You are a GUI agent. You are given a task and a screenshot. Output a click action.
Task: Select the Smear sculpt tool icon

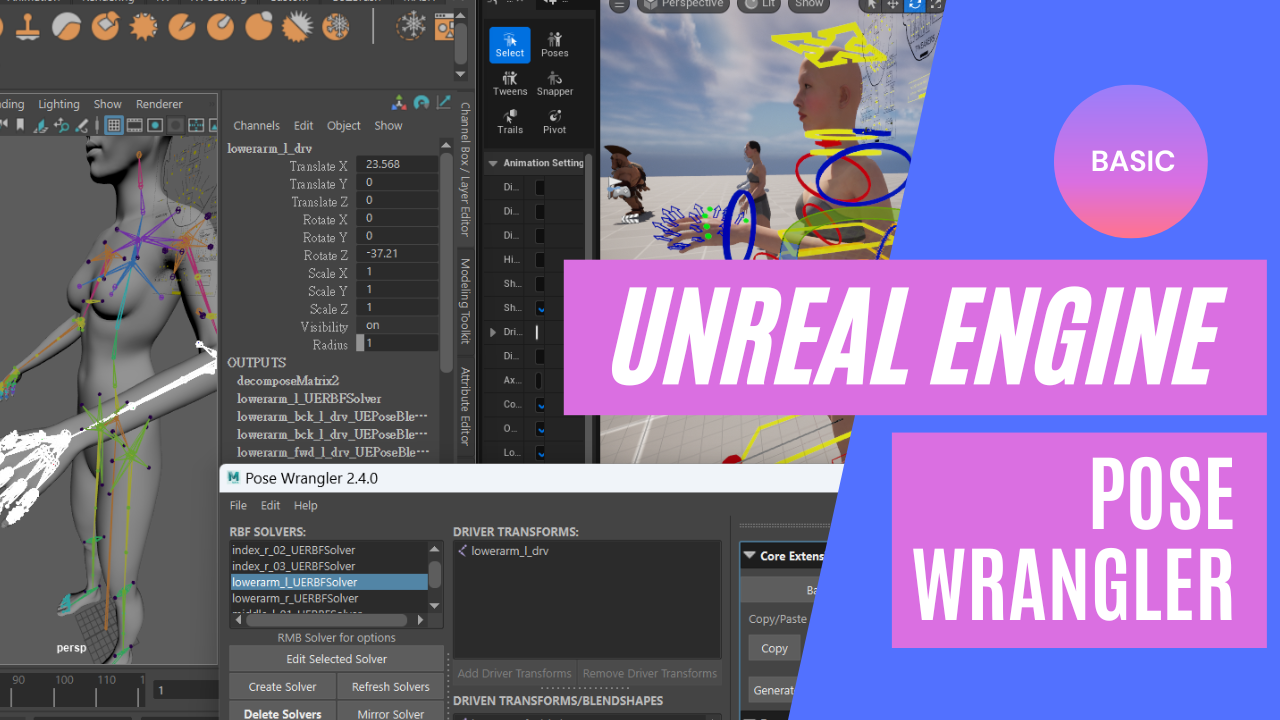click(220, 27)
